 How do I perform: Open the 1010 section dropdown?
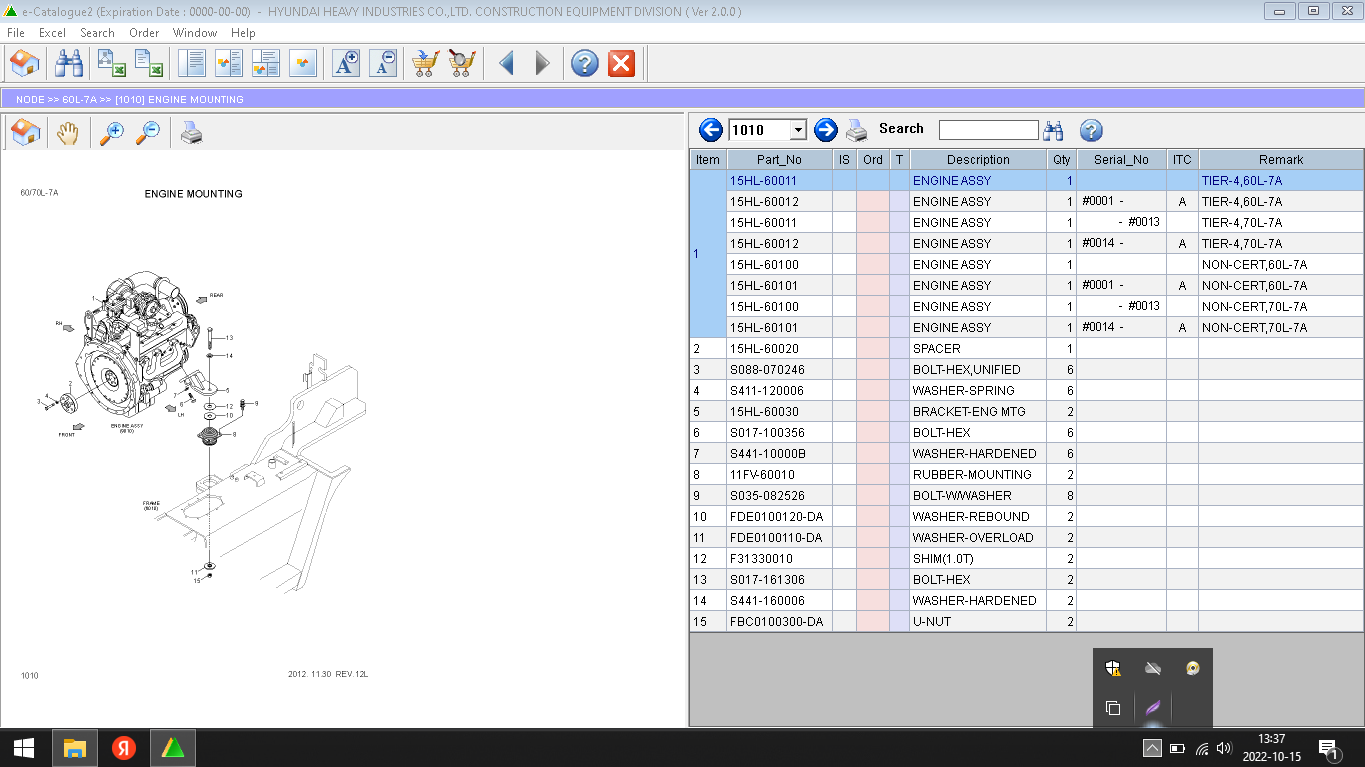point(797,130)
